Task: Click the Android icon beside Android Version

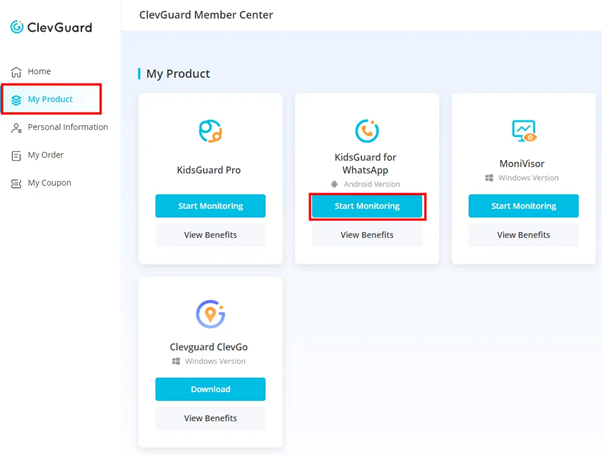Action: pyautogui.click(x=334, y=184)
